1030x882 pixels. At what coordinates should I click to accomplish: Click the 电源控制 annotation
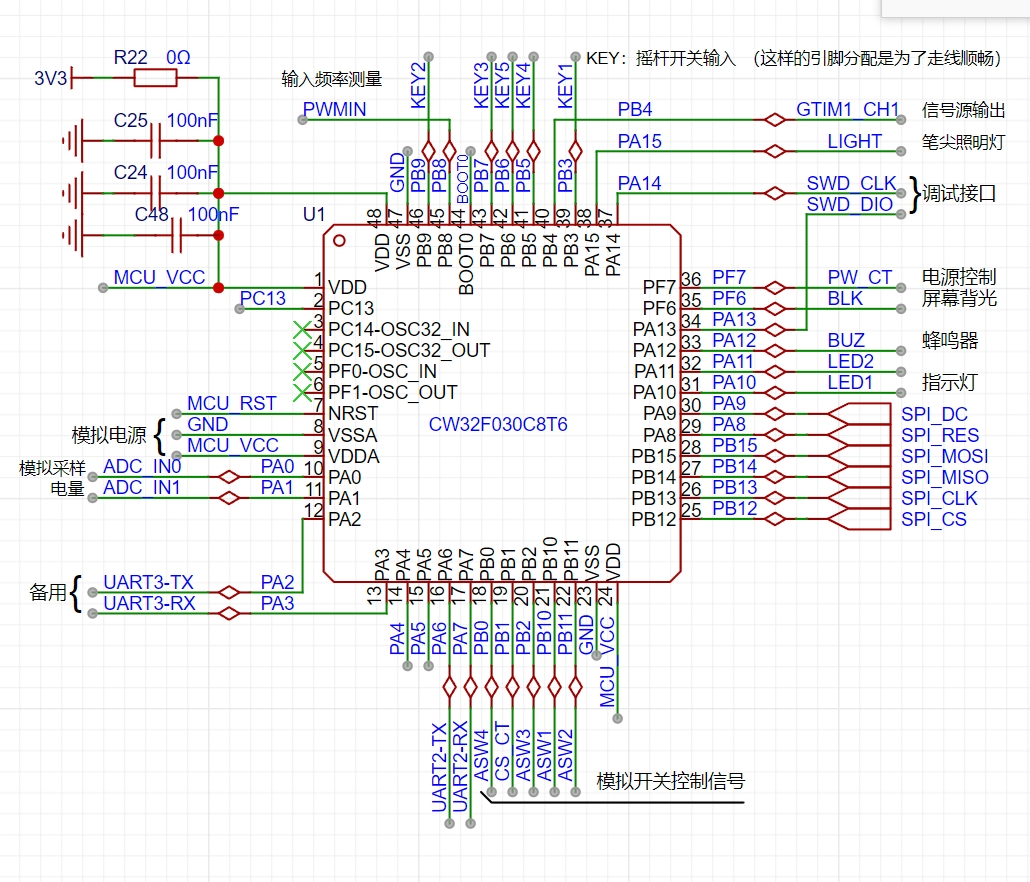pyautogui.click(x=959, y=276)
